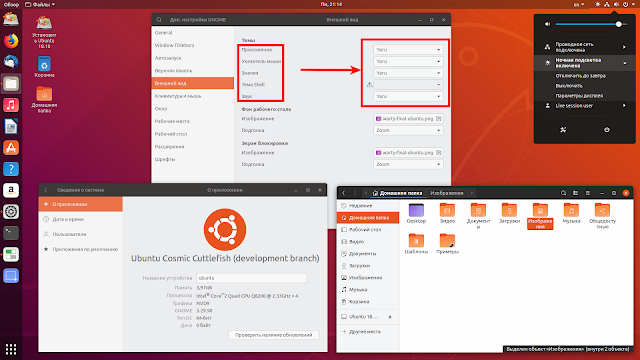Open lock screen Подгонка Zoom dropdown

tap(408, 164)
